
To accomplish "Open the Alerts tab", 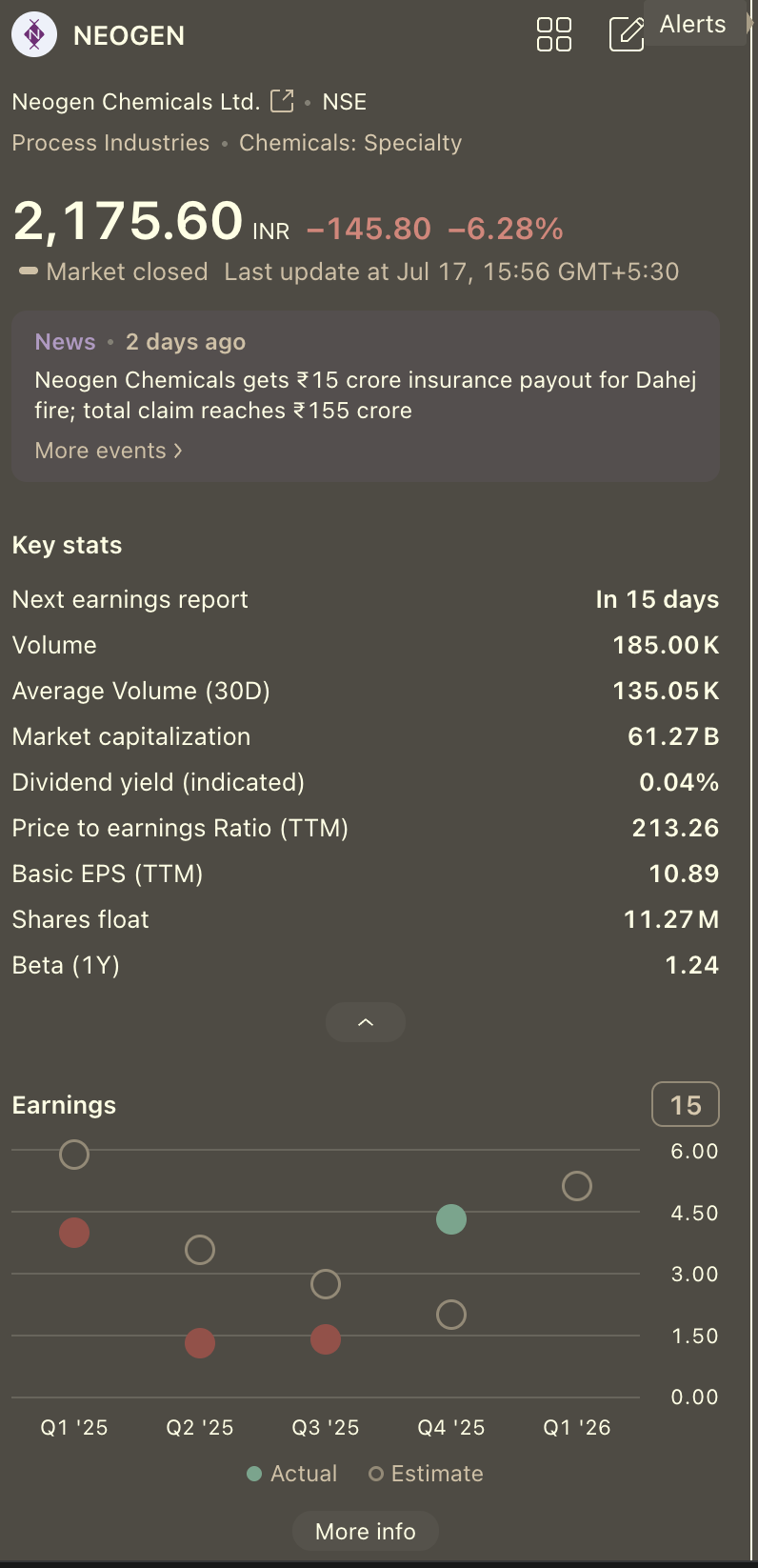I will [x=693, y=25].
